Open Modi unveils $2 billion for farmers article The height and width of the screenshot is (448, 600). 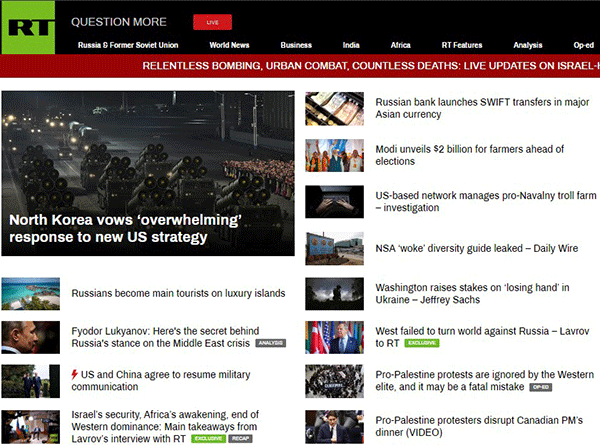tap(470, 155)
